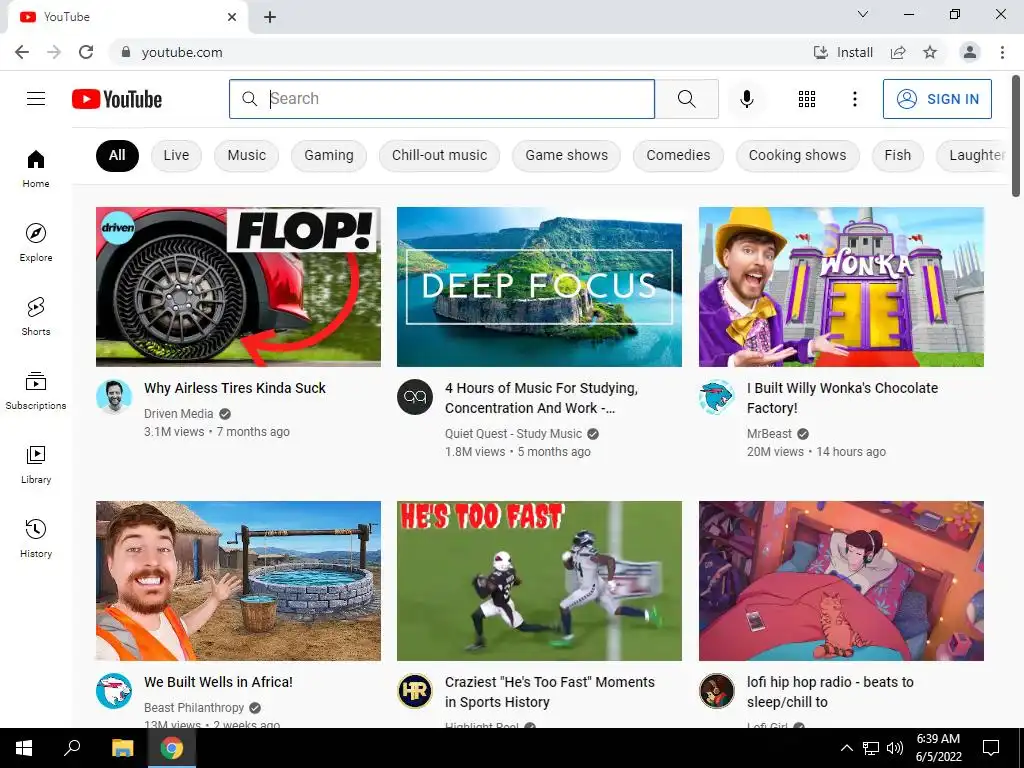Open lofi hip hop radio title
The image size is (1024, 768).
[830, 692]
